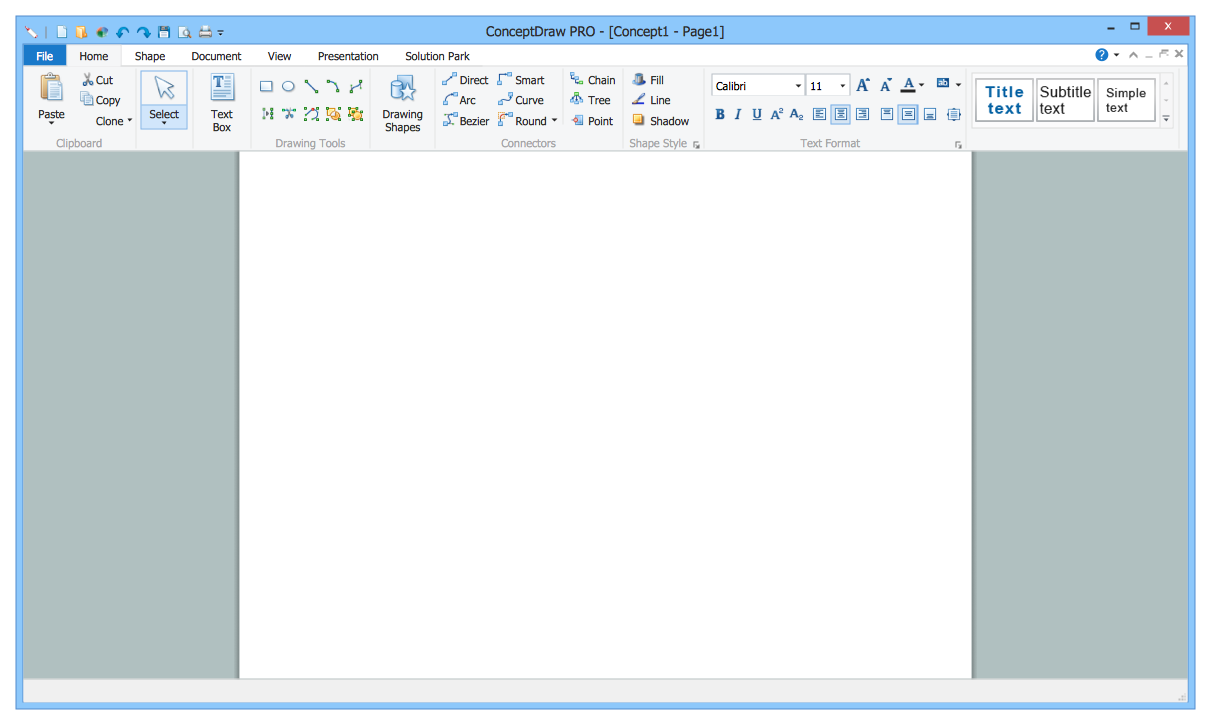Apply the Title text style thumbnail
The width and height of the screenshot is (1210, 726).
[x=1004, y=100]
